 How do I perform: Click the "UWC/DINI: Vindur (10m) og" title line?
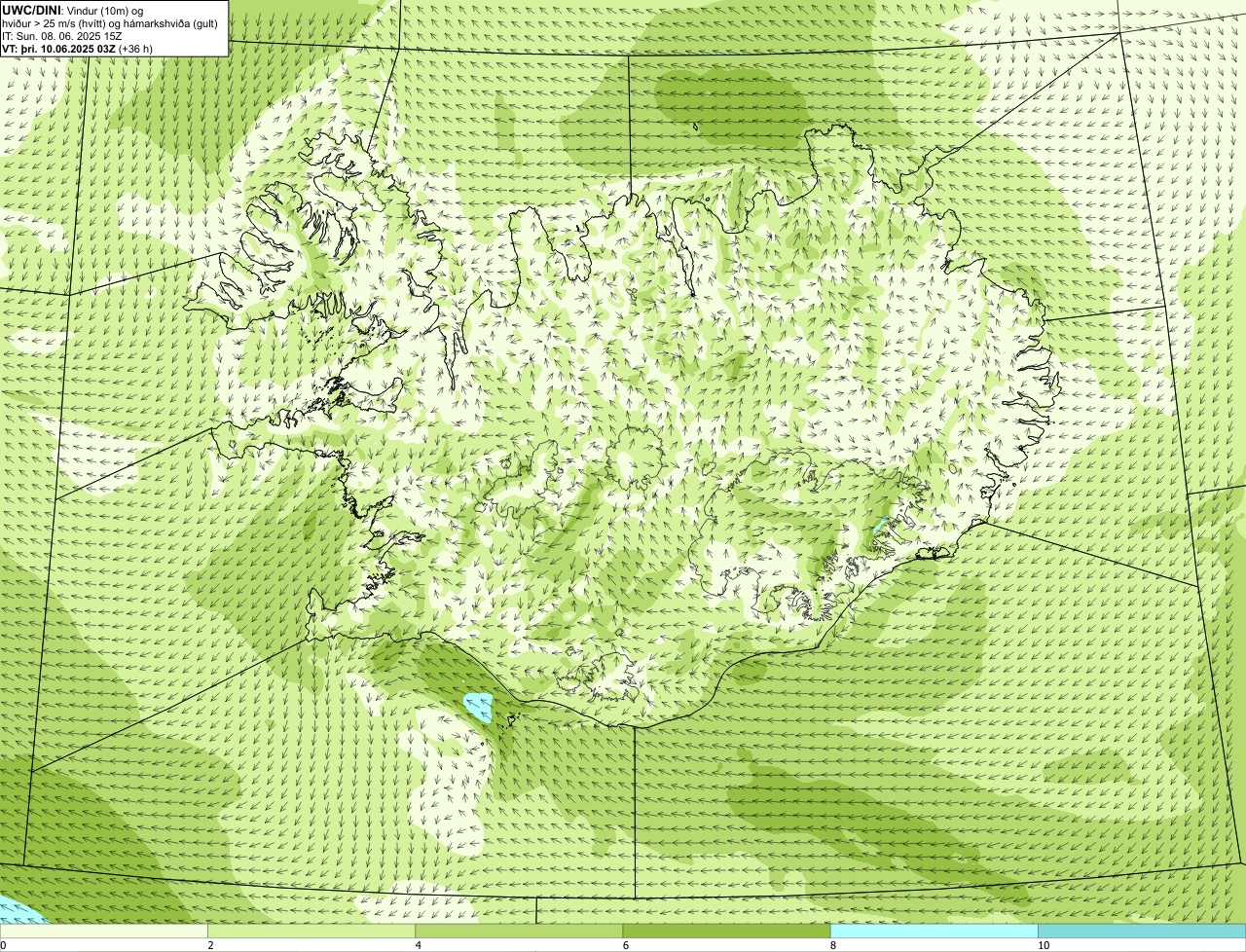[73, 10]
